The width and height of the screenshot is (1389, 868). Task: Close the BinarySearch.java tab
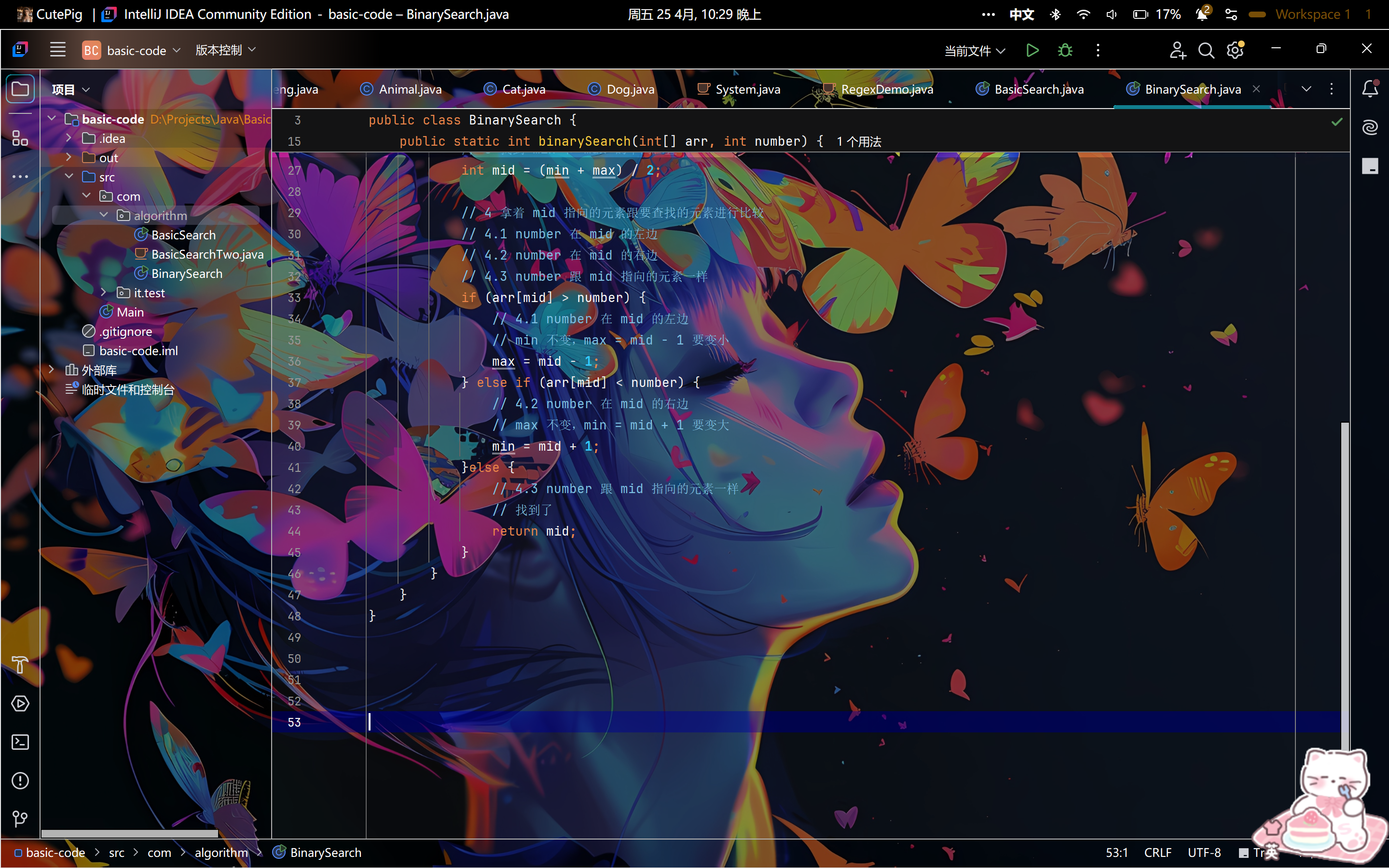tap(1256, 89)
